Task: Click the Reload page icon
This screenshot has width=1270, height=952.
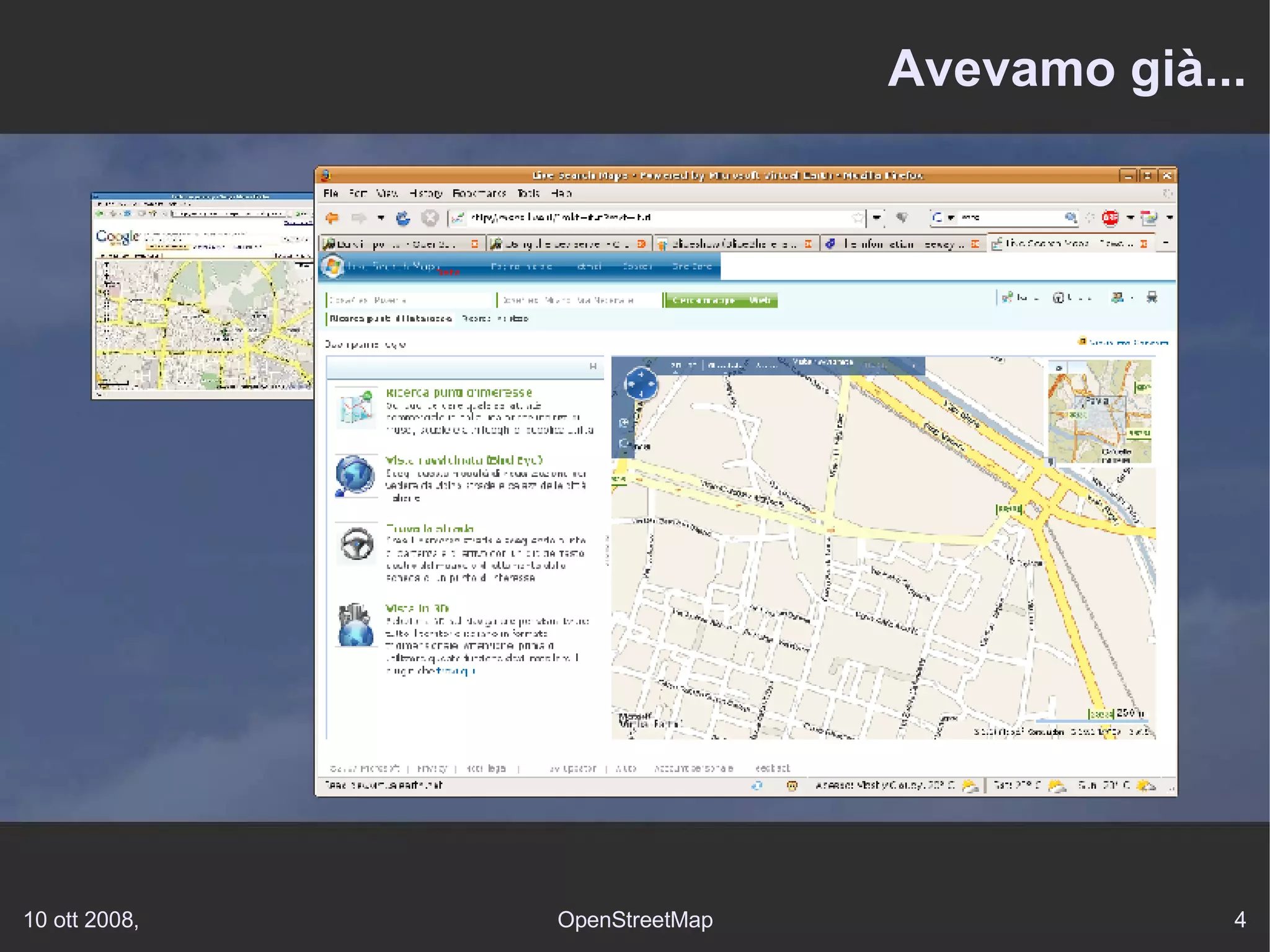Action: [403, 218]
